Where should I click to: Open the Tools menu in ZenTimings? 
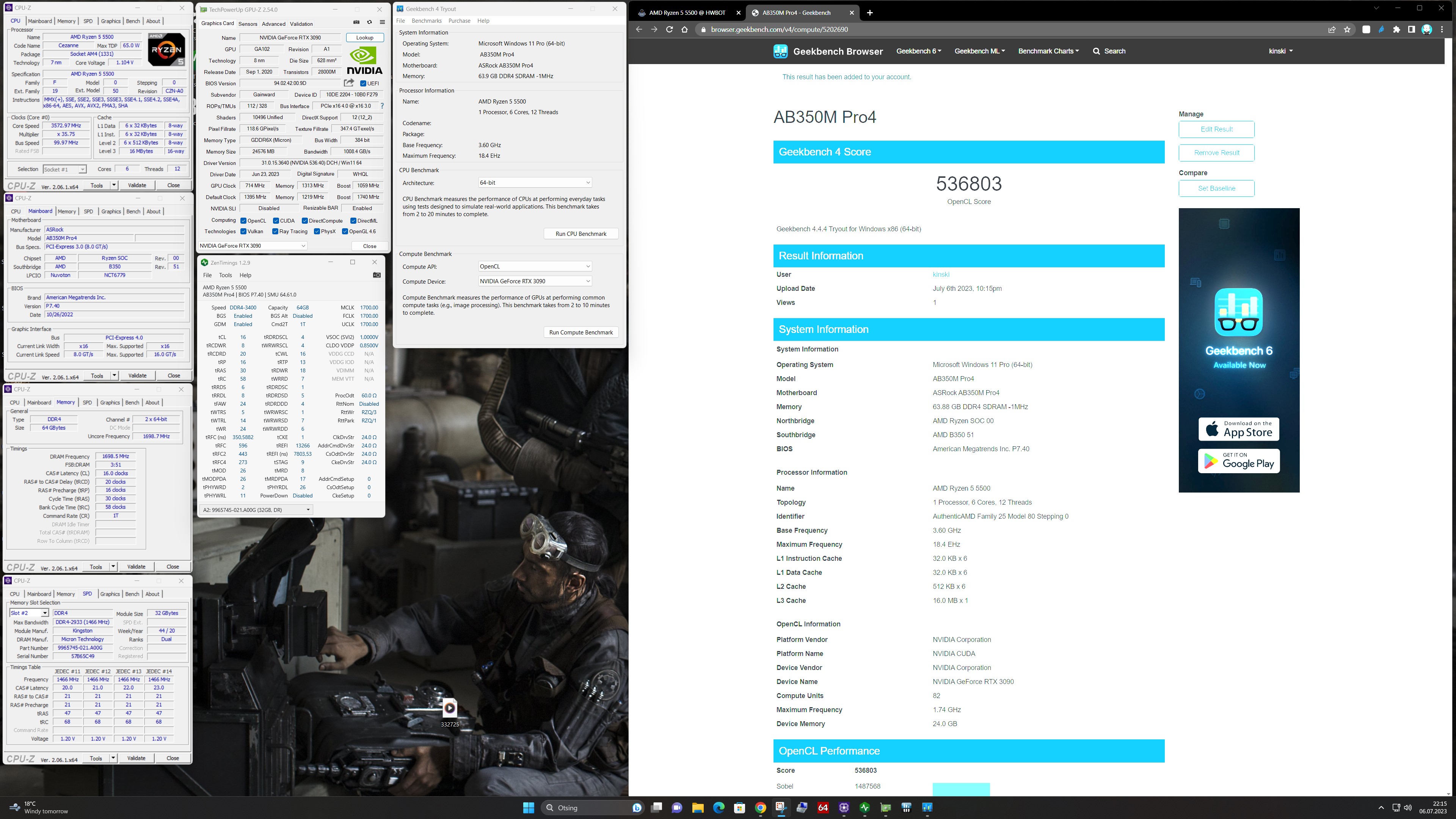point(225,275)
